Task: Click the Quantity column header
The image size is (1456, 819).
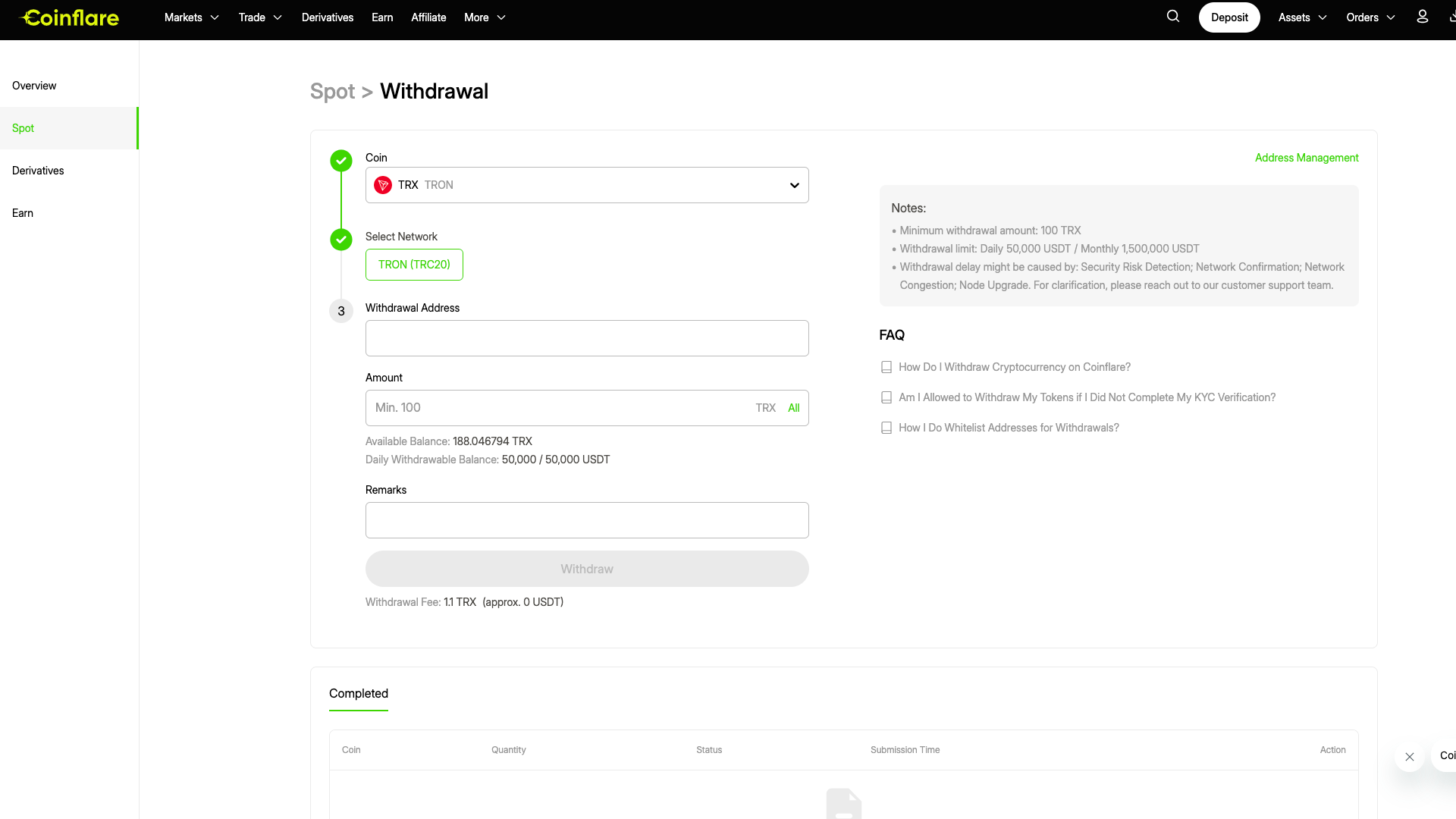Action: pyautogui.click(x=509, y=750)
